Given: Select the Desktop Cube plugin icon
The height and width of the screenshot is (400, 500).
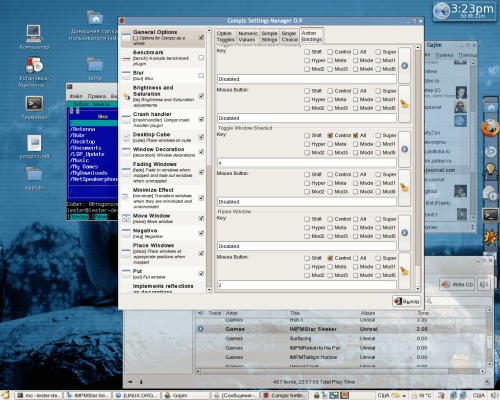Looking at the screenshot, I should [126, 137].
